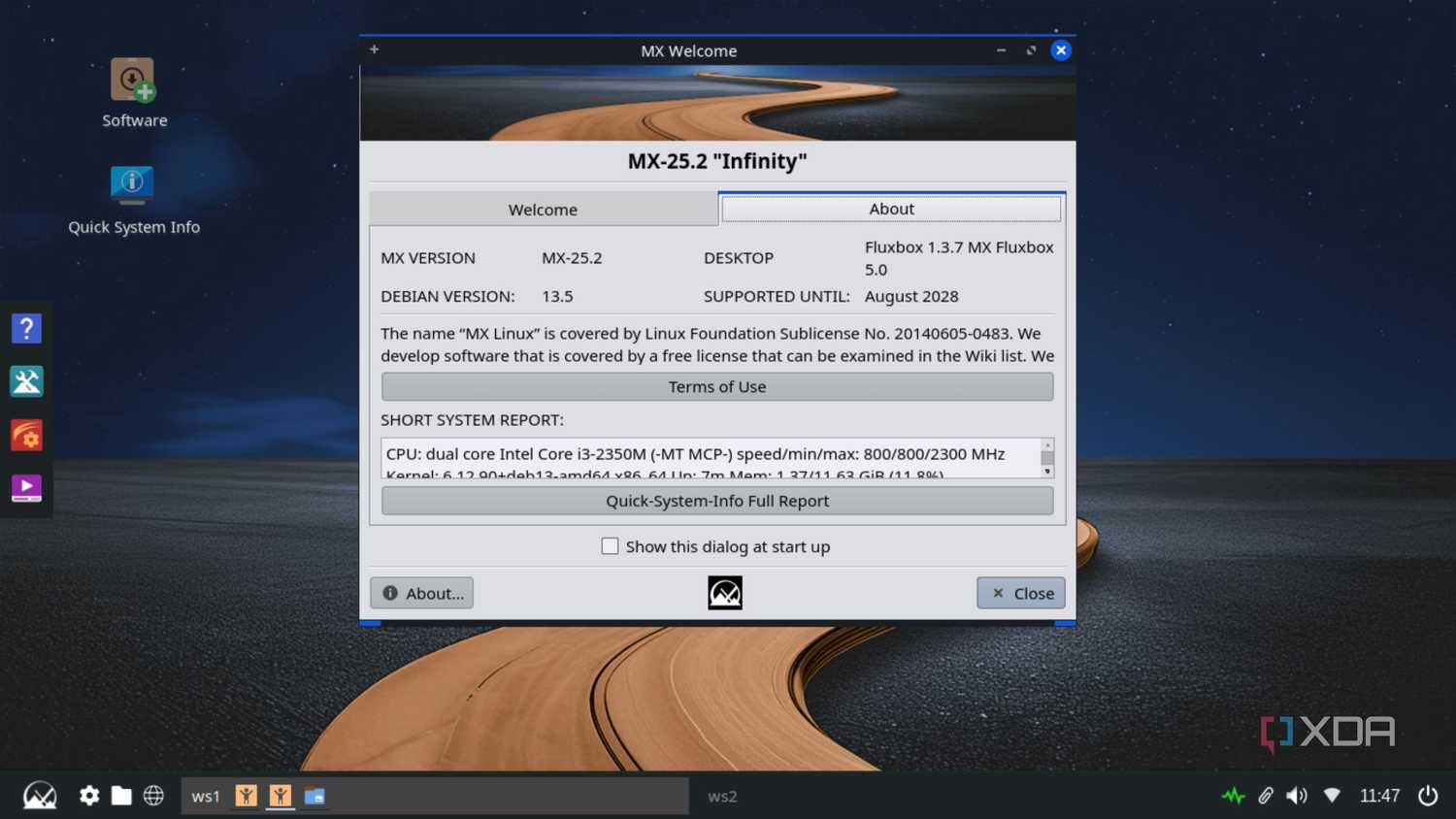The width and height of the screenshot is (1456, 819).
Task: Click the "Fluxbox 1.3.7 MX Fluxbox 5.0" desktop value
Action: coord(959,258)
